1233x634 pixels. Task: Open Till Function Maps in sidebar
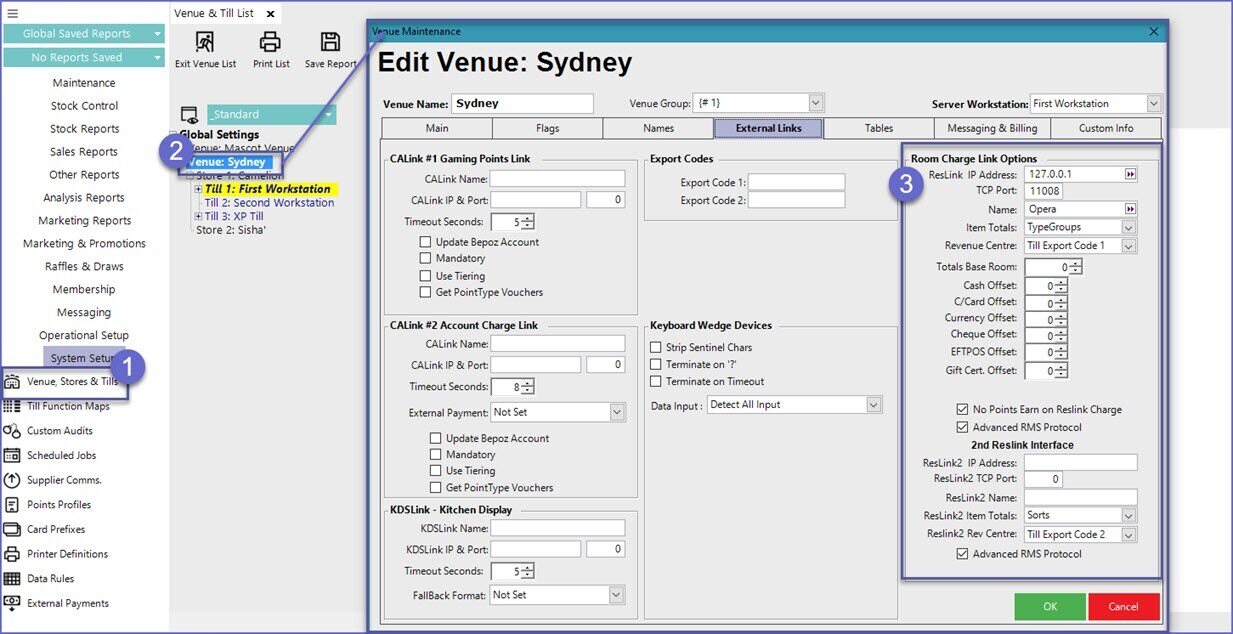(68, 406)
